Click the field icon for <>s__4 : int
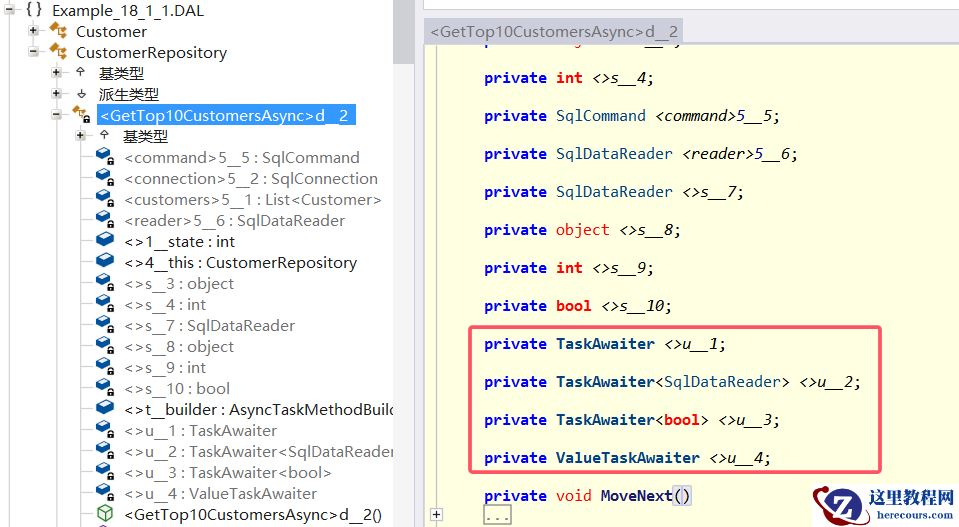The height and width of the screenshot is (527, 959). coord(105,303)
